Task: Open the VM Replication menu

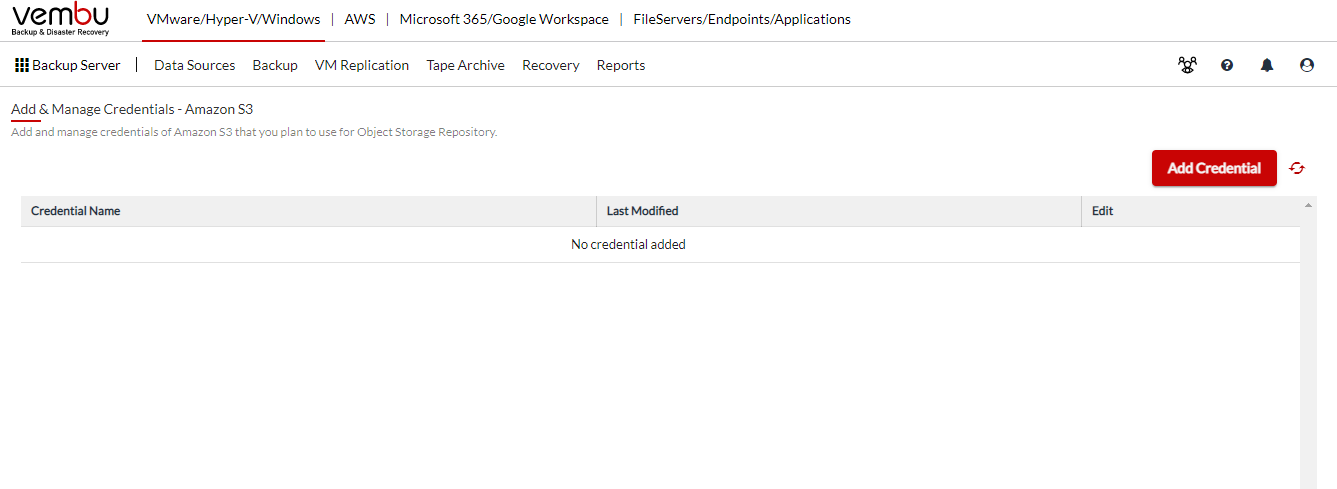Action: pos(362,65)
